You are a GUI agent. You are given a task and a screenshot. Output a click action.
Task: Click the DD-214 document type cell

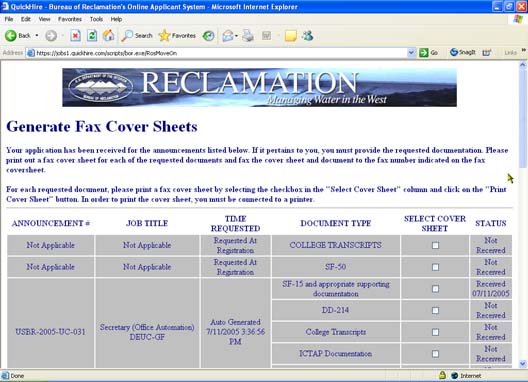(x=336, y=310)
